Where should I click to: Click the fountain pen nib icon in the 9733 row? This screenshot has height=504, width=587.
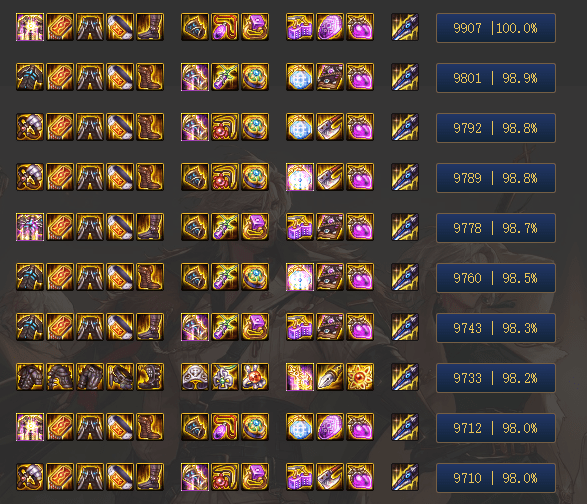330,377
